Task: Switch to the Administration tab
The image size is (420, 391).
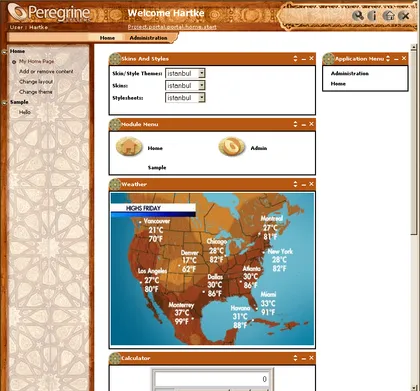Action: (148, 38)
